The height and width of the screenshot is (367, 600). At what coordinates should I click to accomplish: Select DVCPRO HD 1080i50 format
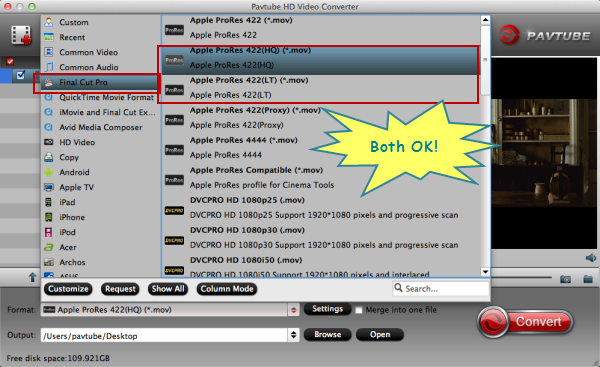[321, 267]
